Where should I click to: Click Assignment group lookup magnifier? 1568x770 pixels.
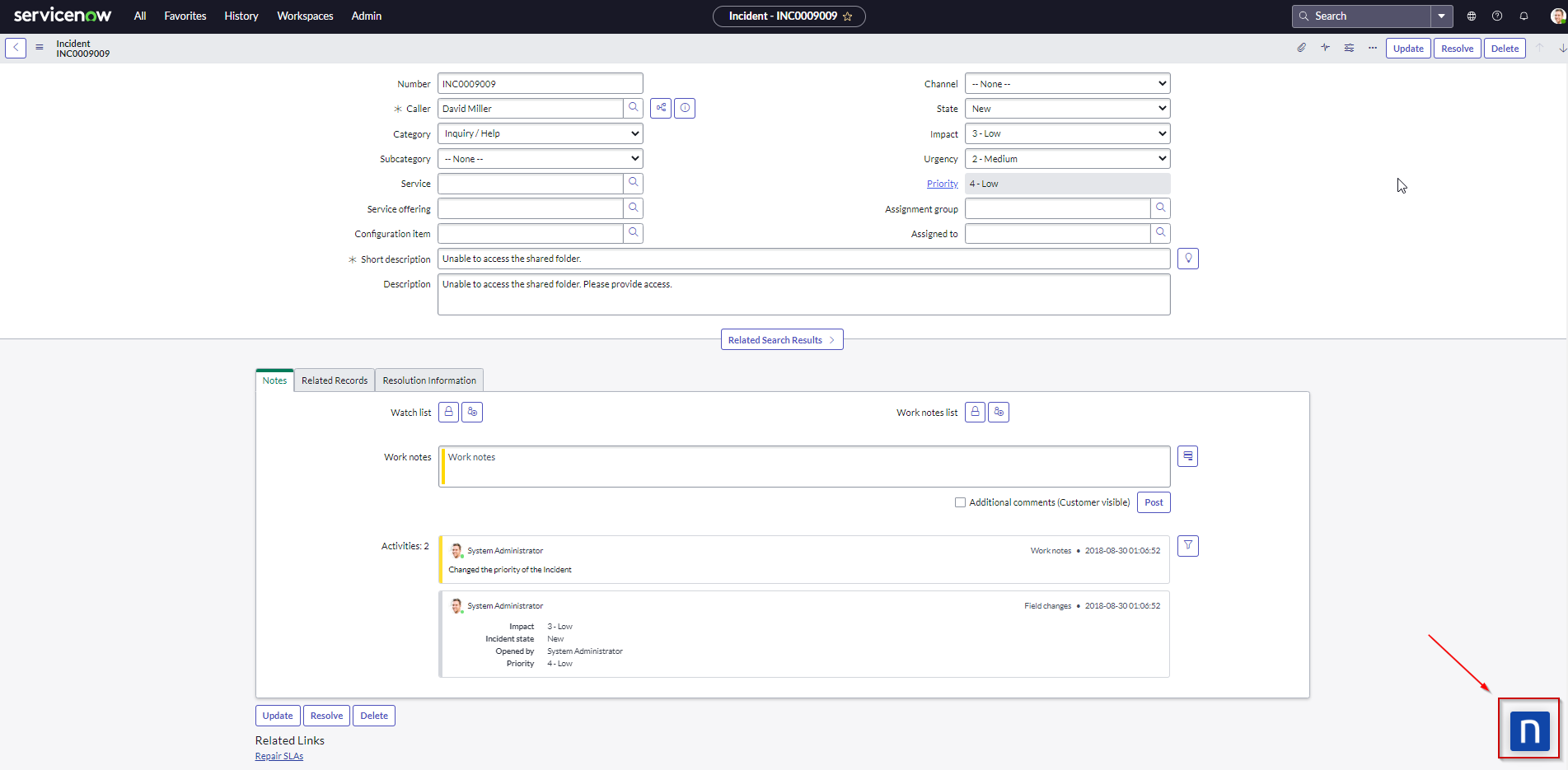click(1160, 208)
